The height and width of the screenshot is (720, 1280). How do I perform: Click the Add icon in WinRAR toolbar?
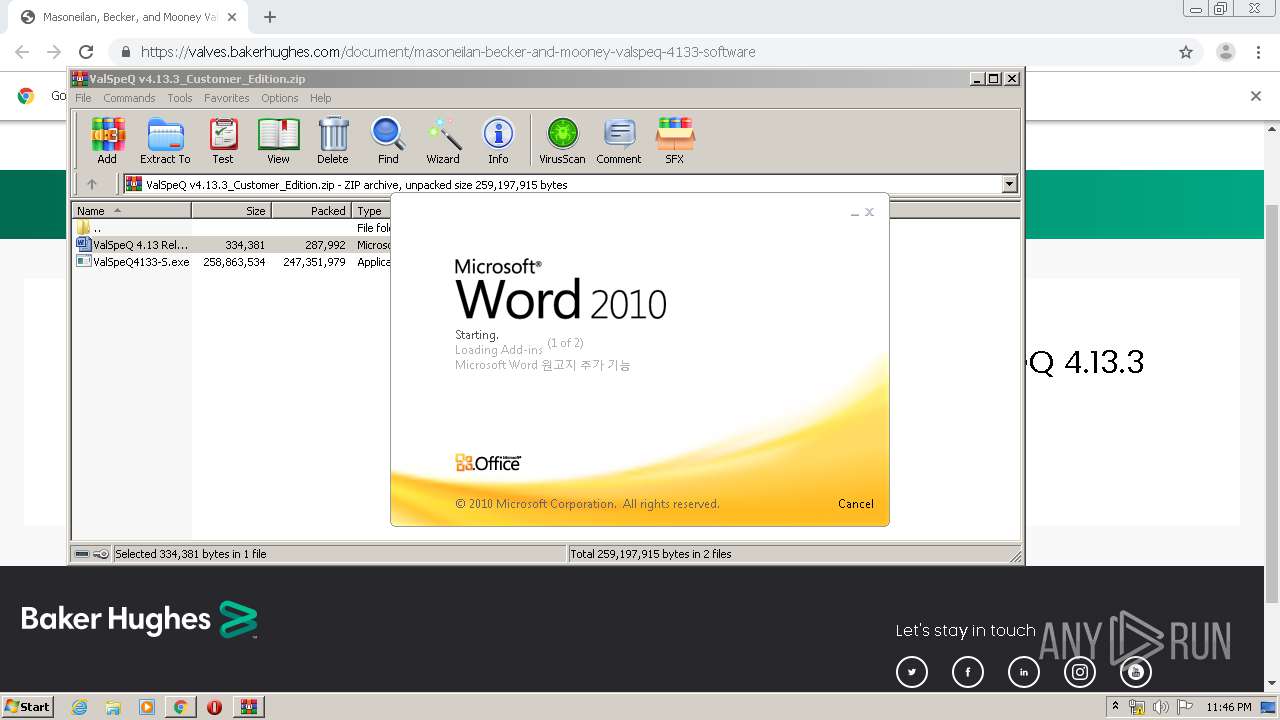(107, 140)
